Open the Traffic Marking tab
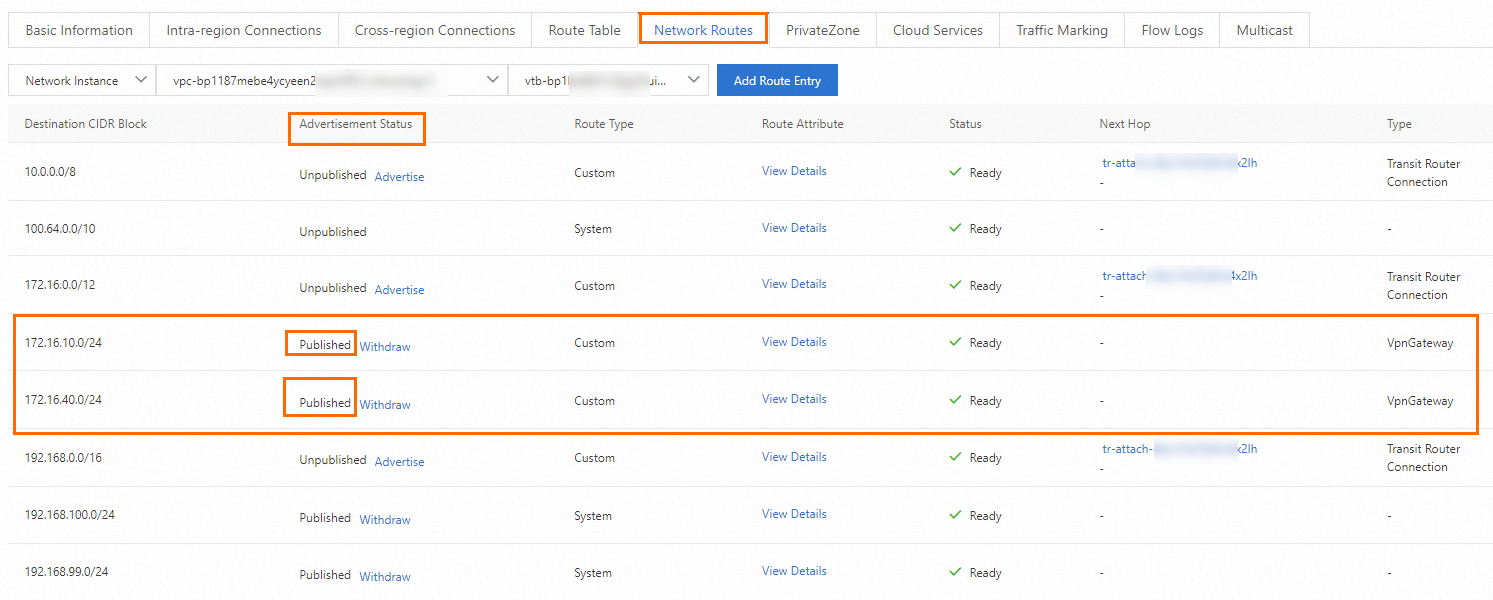 pyautogui.click(x=1062, y=30)
